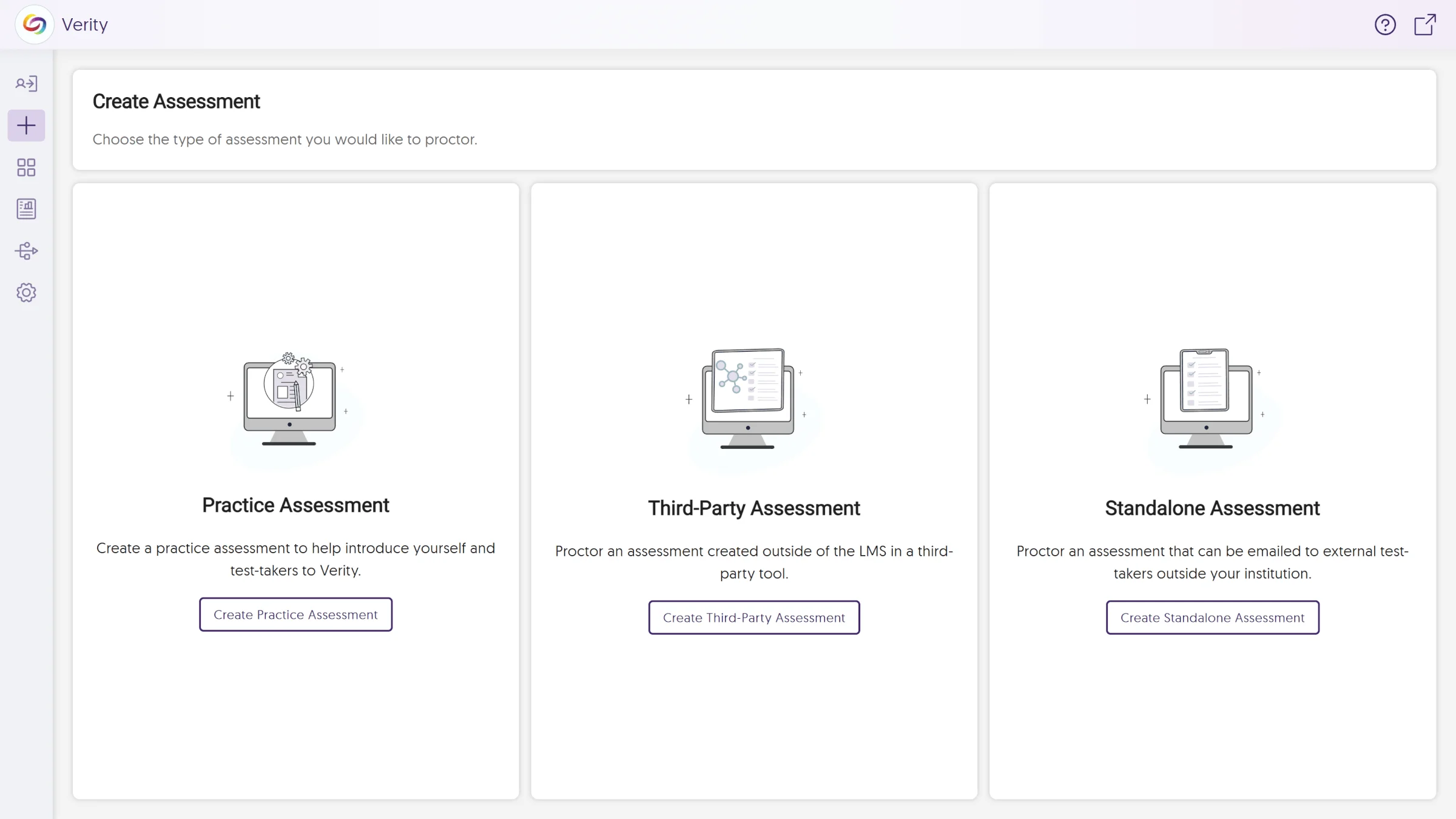Click the Create Assessment page title
Screen dimensions: 1456x819
click(176, 101)
